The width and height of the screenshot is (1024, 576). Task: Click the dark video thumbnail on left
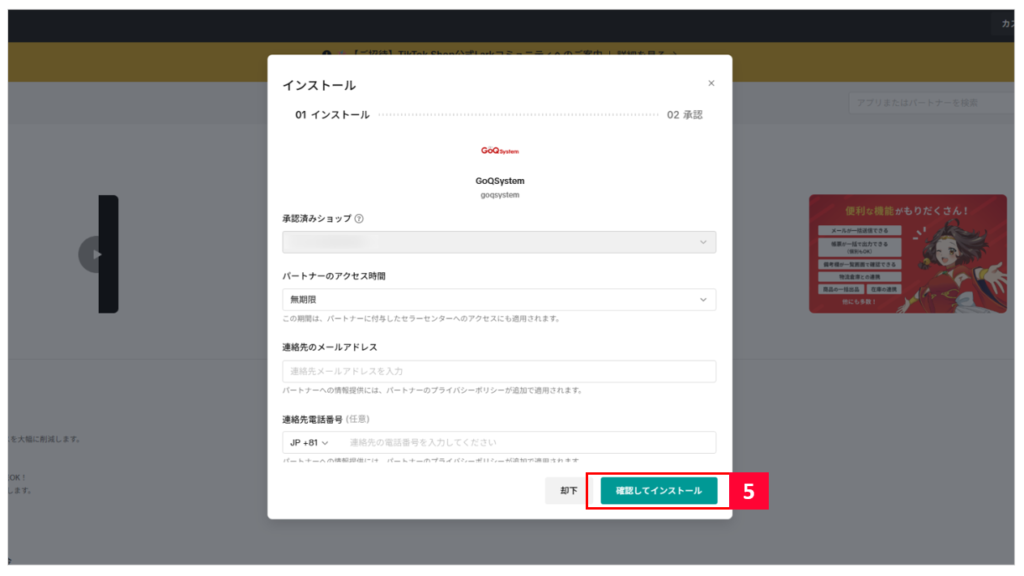click(108, 254)
